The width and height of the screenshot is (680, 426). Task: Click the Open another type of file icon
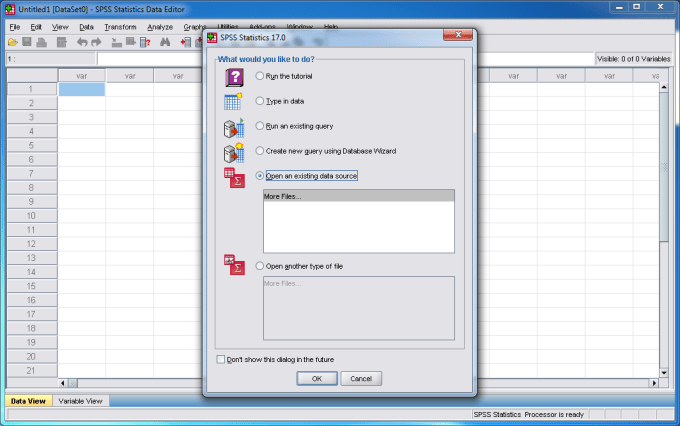(x=234, y=265)
